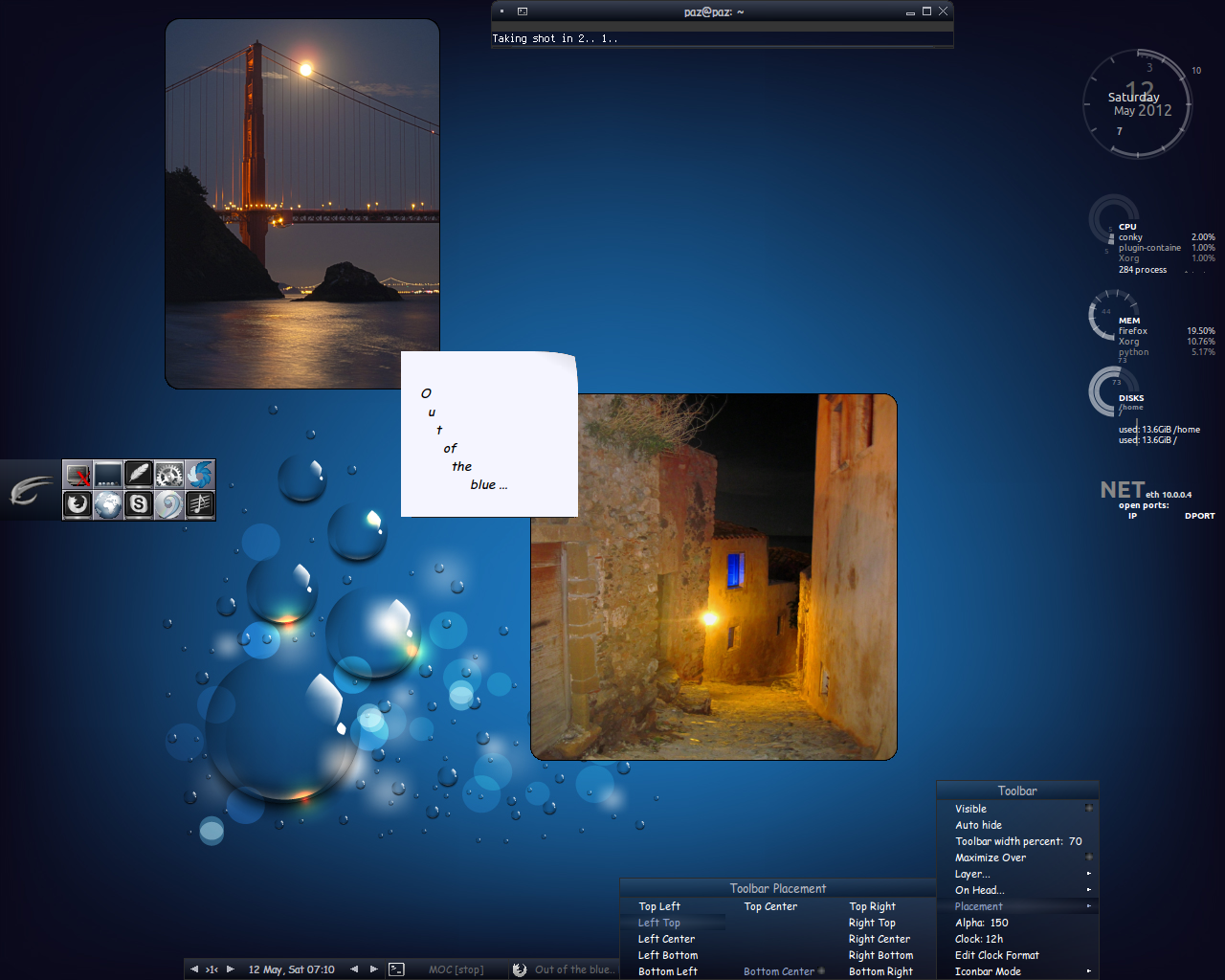This screenshot has height=980, width=1225.
Task: Switch to previous workspace arrow in toolbar
Action: pyautogui.click(x=194, y=969)
